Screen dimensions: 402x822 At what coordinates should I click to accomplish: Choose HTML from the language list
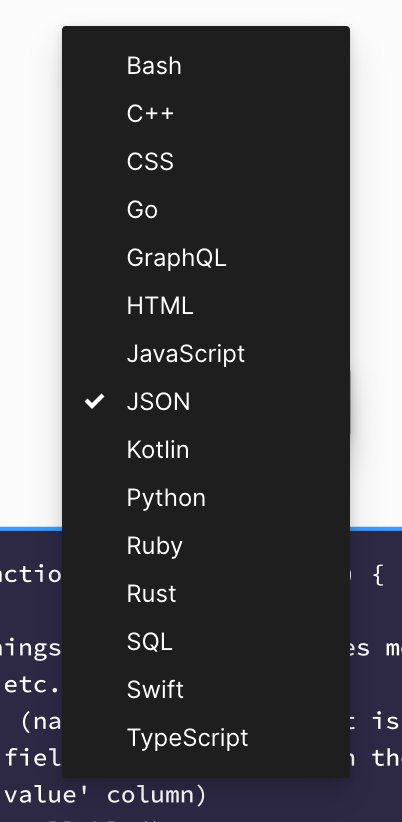pos(206,306)
